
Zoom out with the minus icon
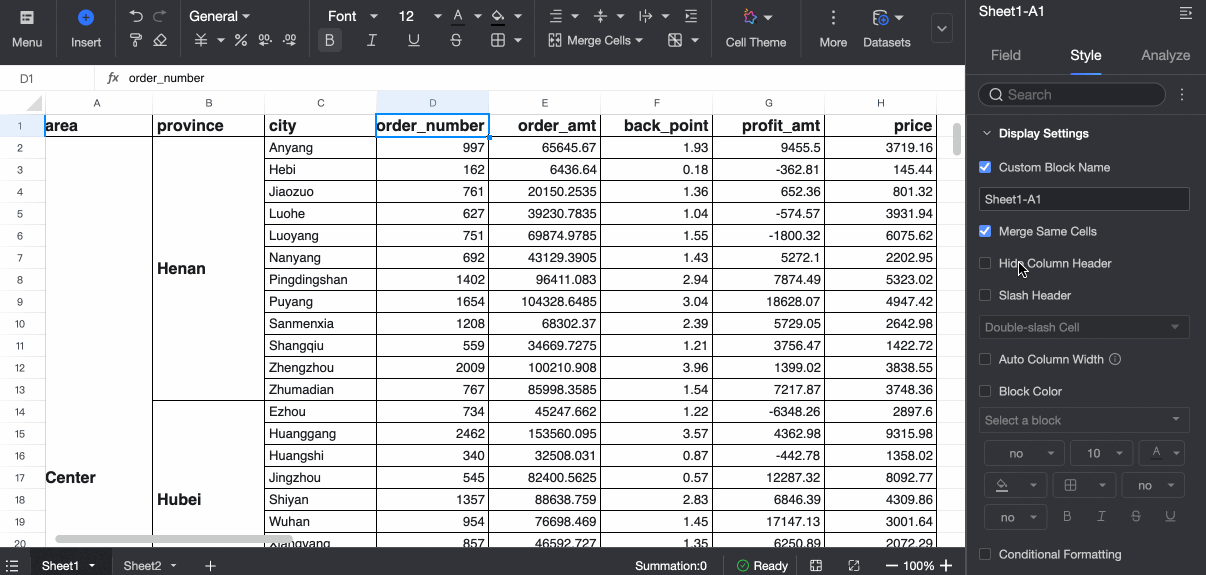(x=892, y=566)
